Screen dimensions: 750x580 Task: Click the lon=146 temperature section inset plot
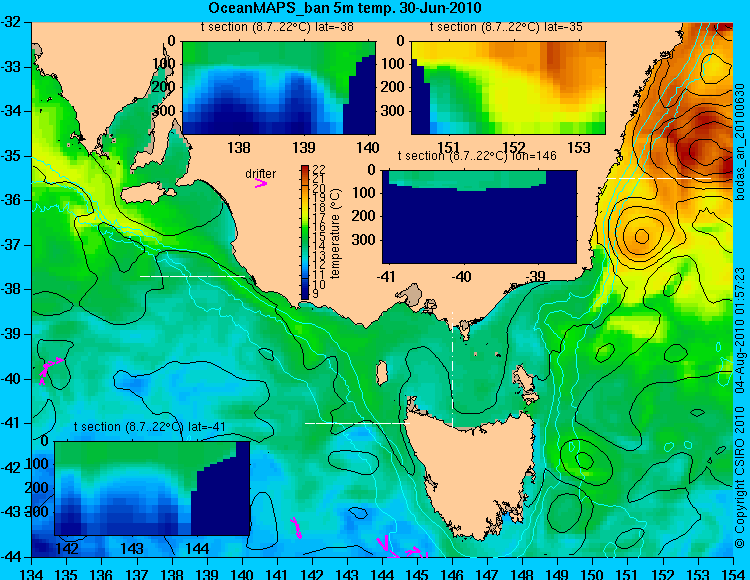pos(479,217)
